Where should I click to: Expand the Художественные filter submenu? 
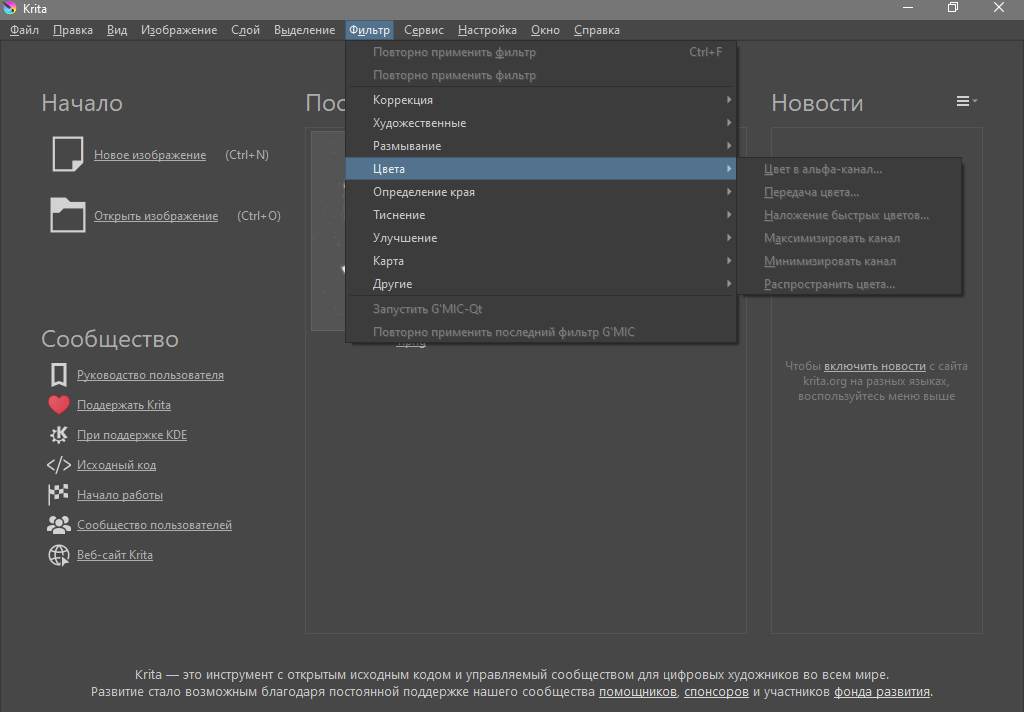[541, 123]
